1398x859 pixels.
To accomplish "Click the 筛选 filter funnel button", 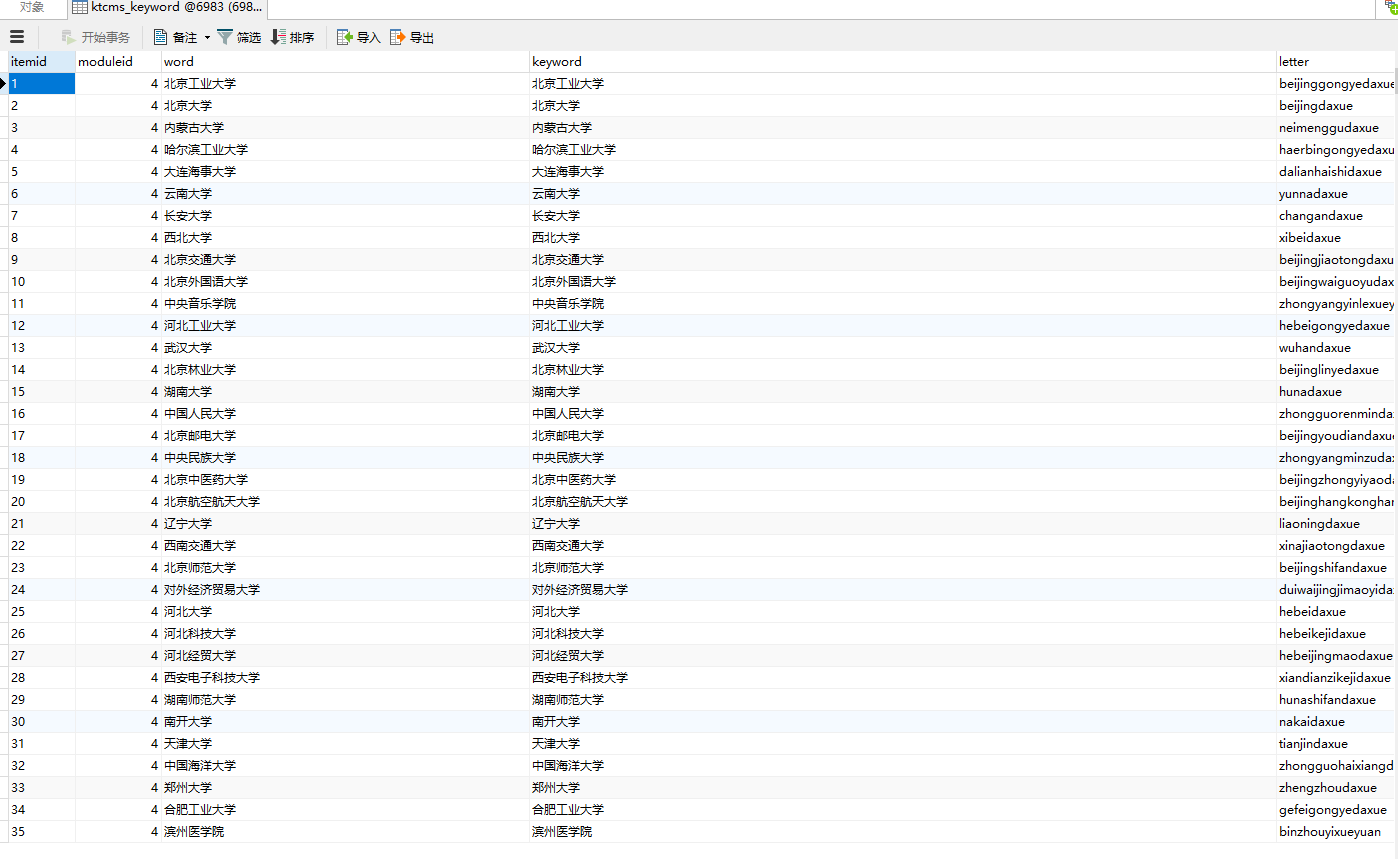I will point(239,37).
